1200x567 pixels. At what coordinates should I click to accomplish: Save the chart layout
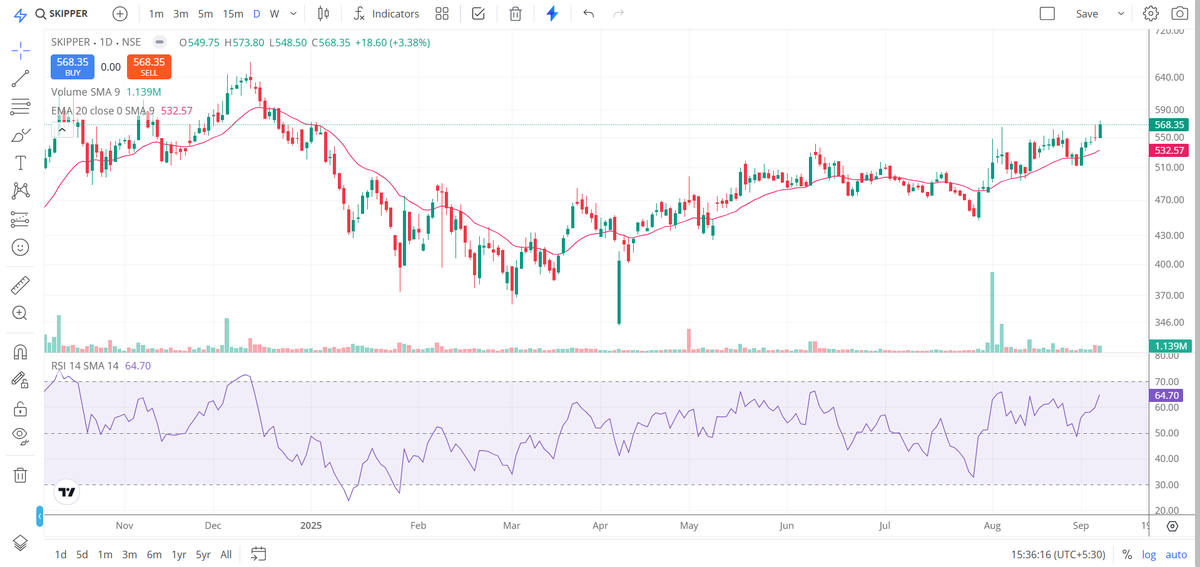[1087, 14]
